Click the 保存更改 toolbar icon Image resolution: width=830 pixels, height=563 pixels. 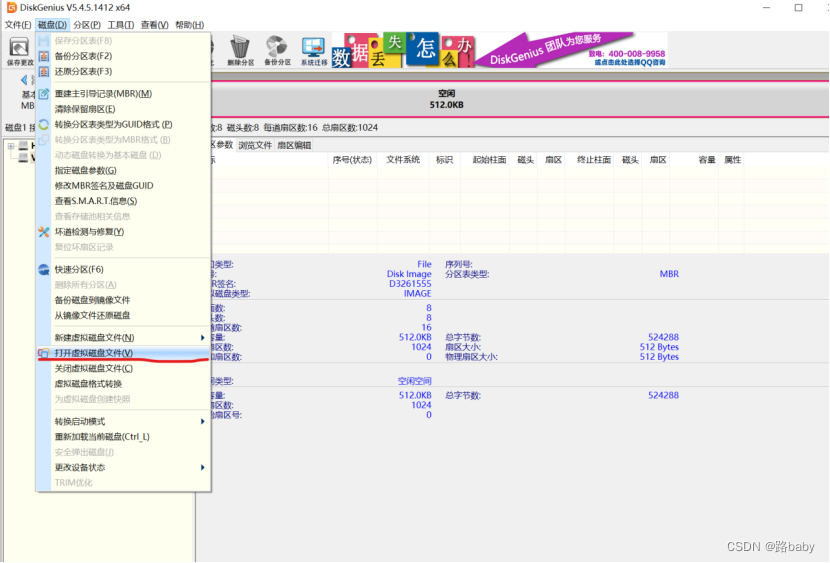point(20,51)
